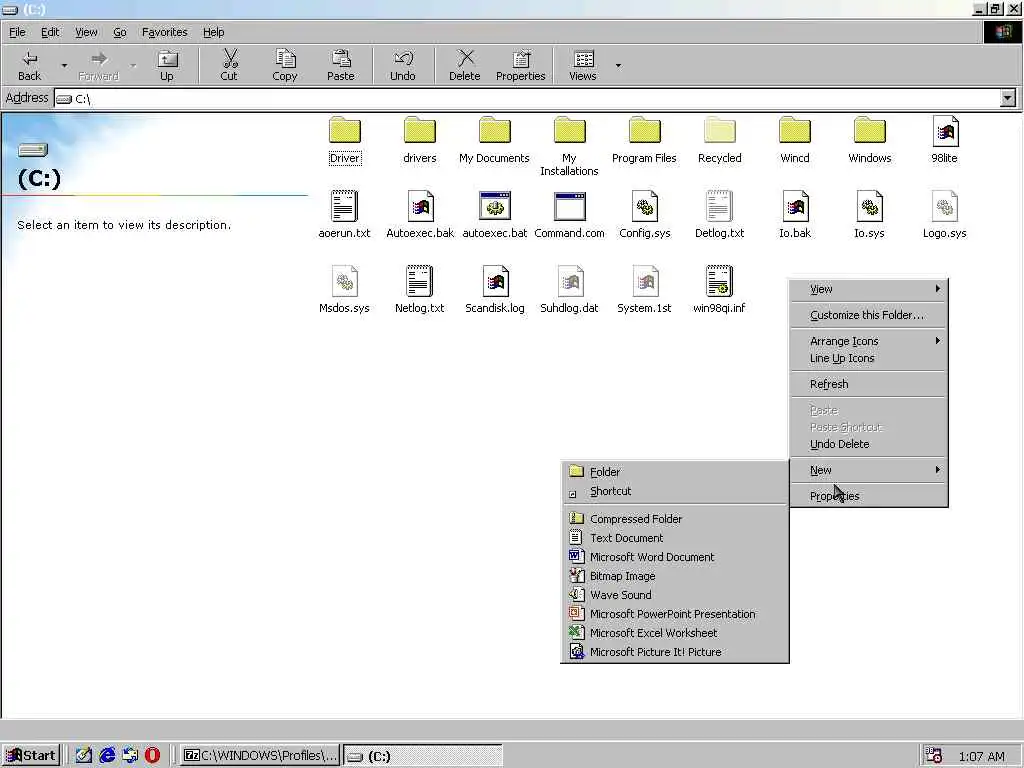Viewport: 1024px width, 768px height.
Task: Select the Netlog.txt file
Action: tap(419, 290)
